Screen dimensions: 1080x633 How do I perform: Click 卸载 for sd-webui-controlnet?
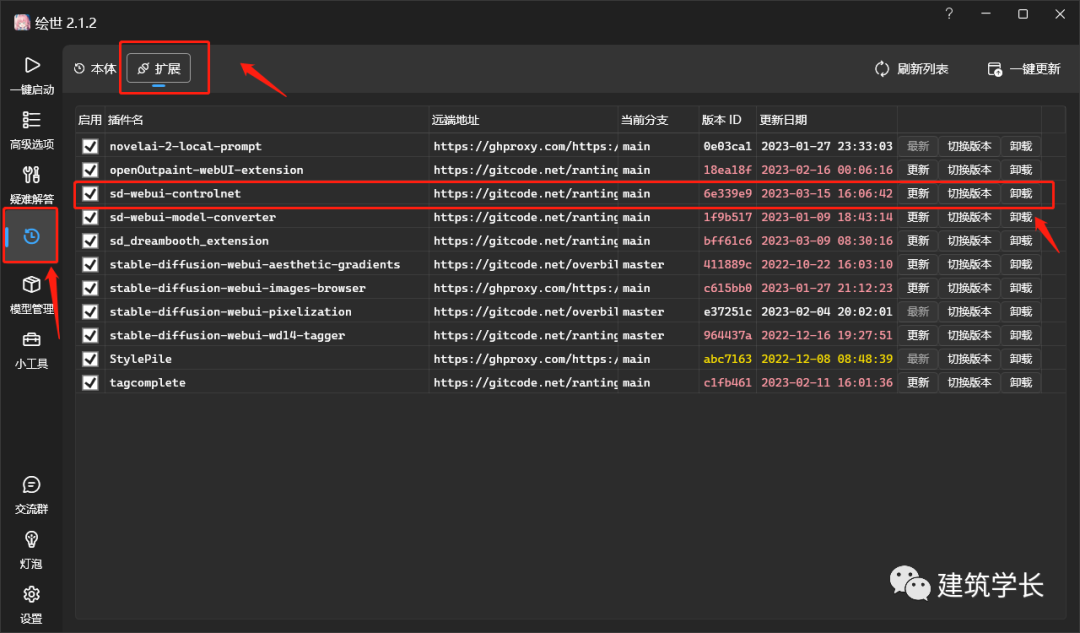1021,194
